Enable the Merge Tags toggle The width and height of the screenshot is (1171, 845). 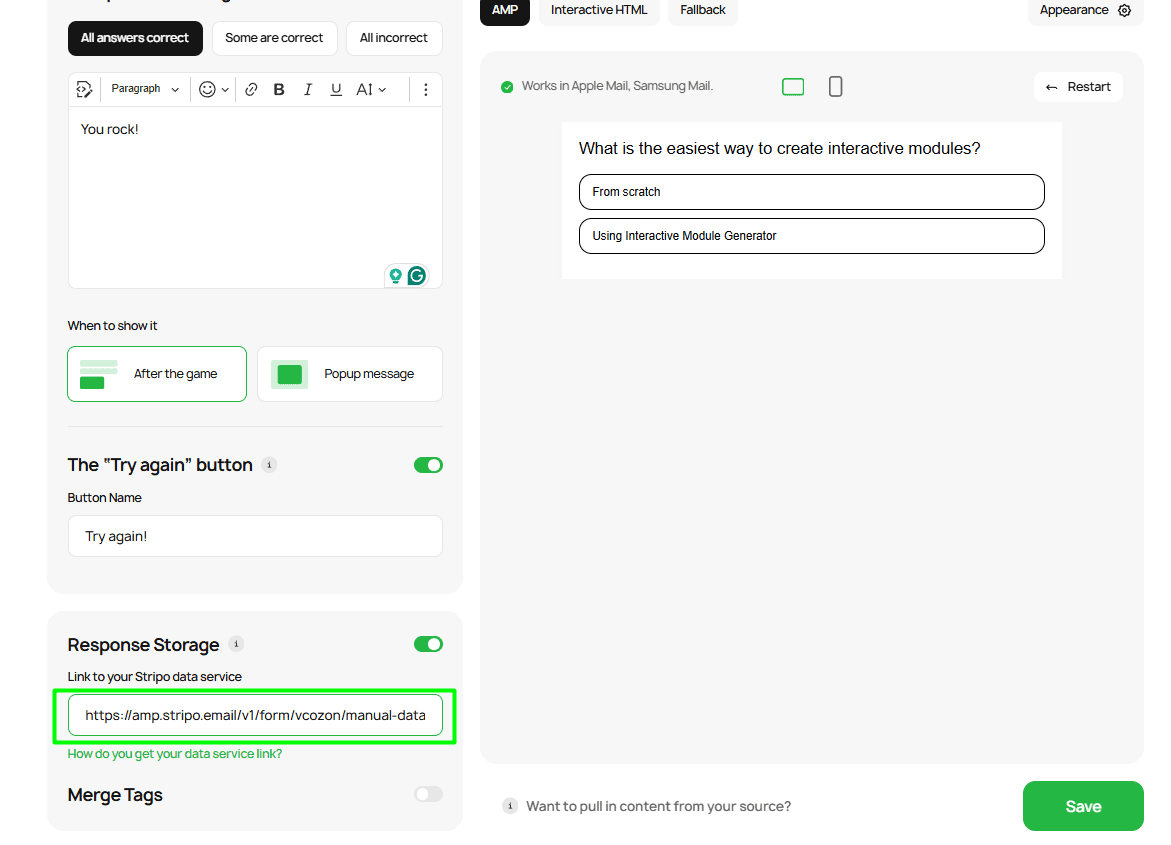click(428, 794)
